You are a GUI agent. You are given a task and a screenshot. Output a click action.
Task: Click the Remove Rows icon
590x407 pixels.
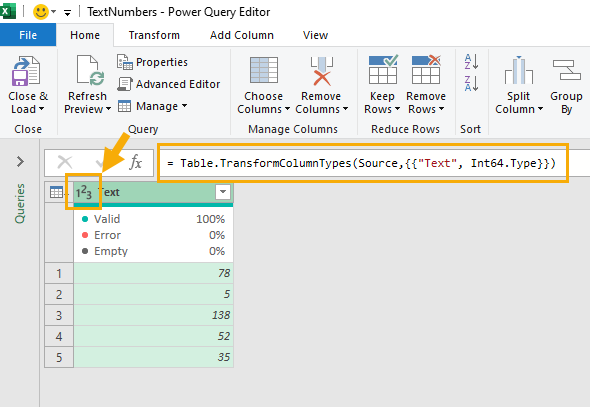click(x=426, y=70)
